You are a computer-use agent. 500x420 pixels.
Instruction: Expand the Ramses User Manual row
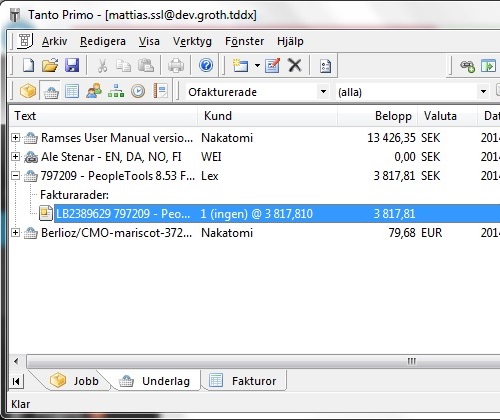click(x=15, y=137)
